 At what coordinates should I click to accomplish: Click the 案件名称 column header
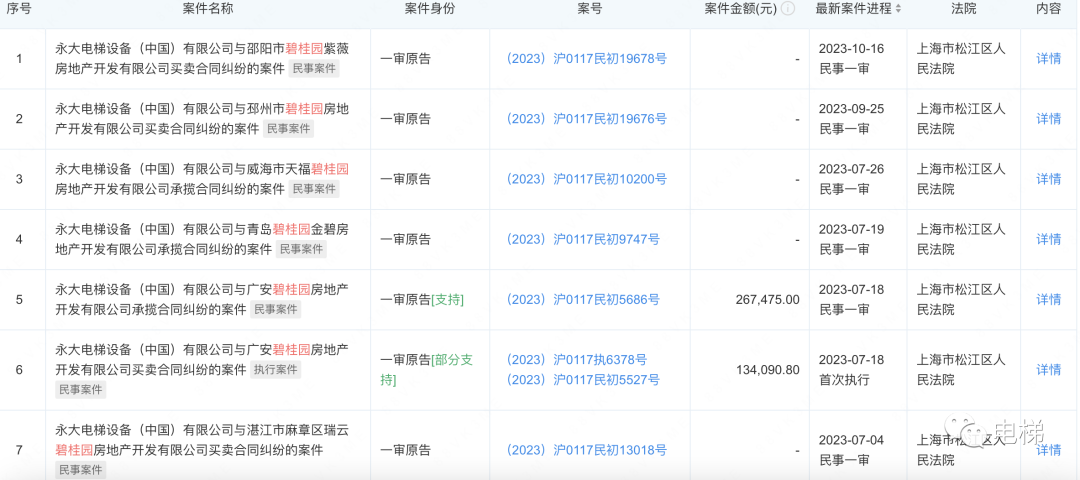208,10
